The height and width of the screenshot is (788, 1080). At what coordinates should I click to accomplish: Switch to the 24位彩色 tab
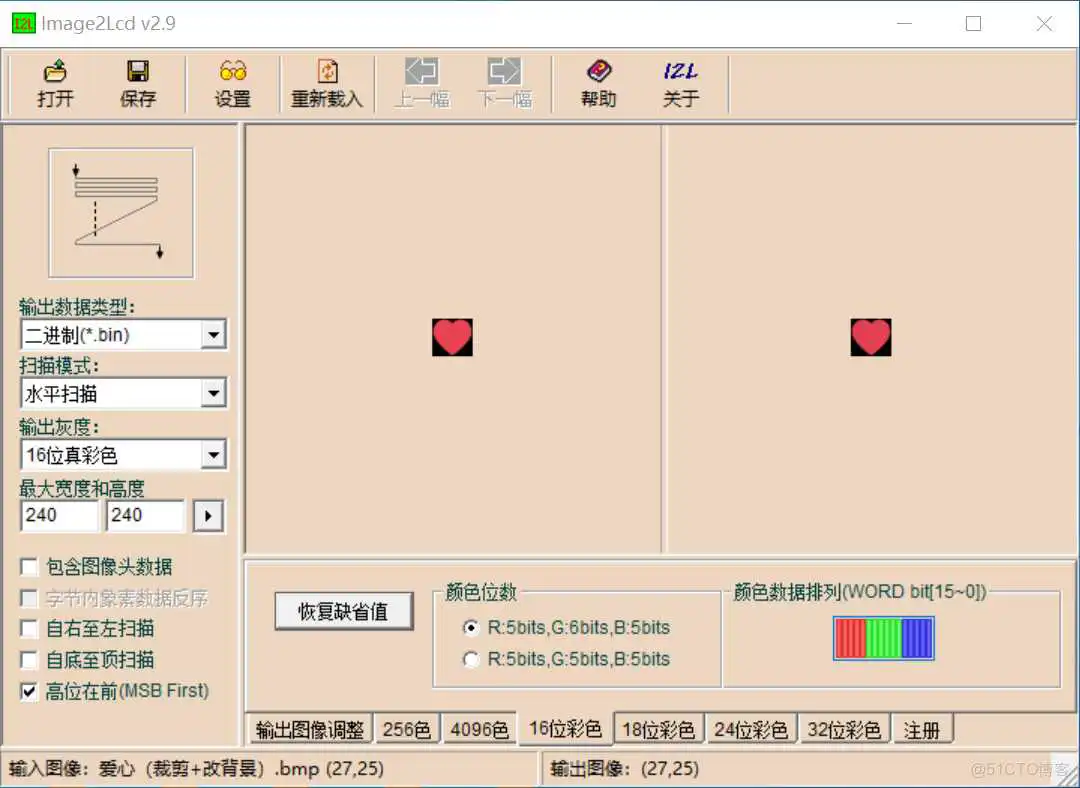point(751,728)
